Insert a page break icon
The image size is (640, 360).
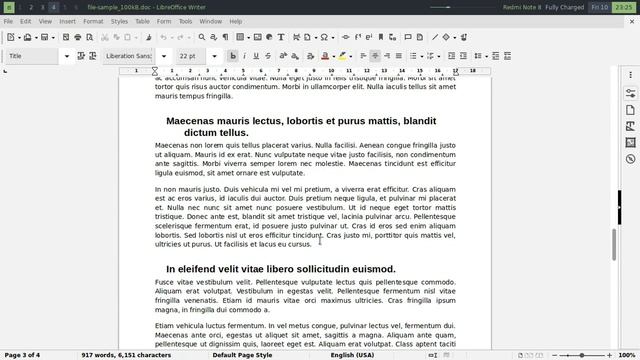coord(296,37)
